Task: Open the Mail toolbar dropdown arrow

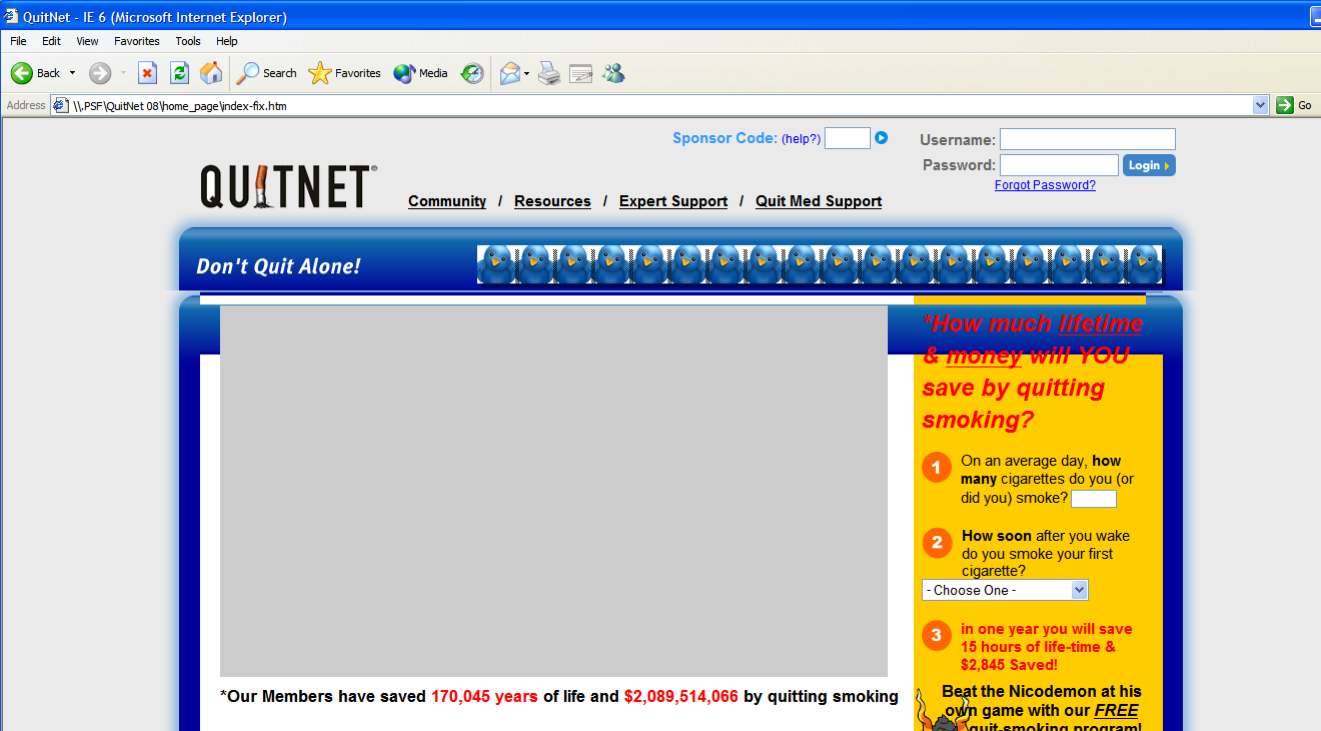Action: 527,74
